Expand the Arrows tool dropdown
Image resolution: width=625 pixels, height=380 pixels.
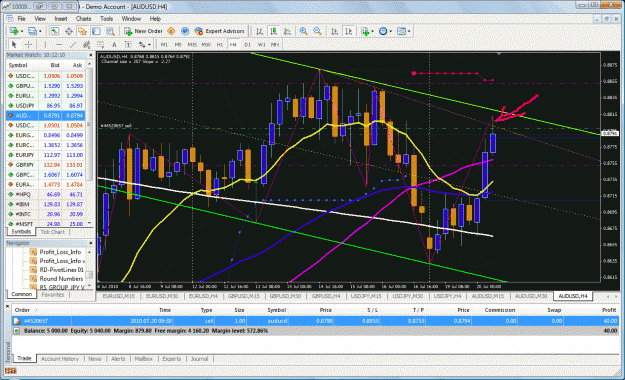[x=149, y=45]
